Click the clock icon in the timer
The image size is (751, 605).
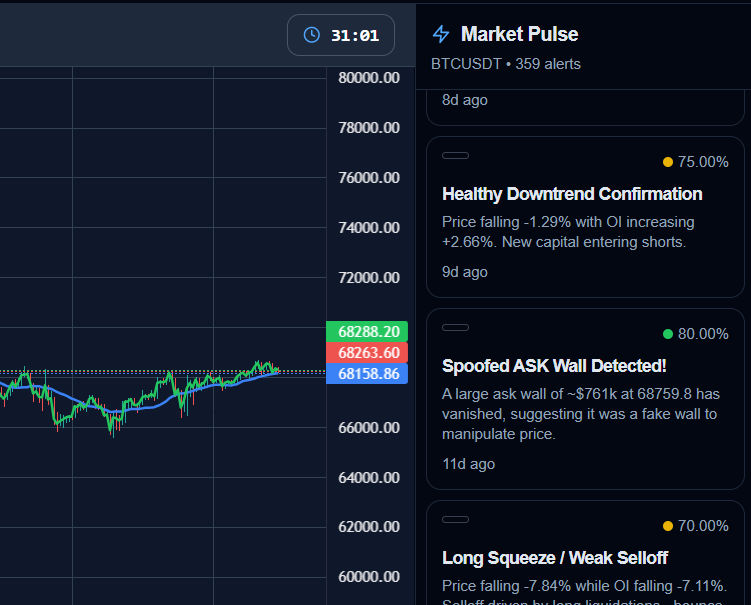pyautogui.click(x=312, y=35)
